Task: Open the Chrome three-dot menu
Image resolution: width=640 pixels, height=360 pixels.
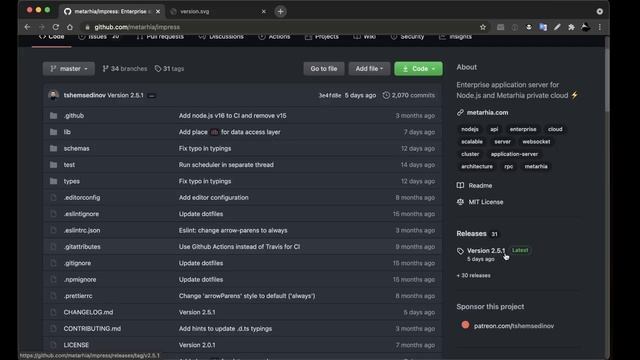Action: click(600, 27)
